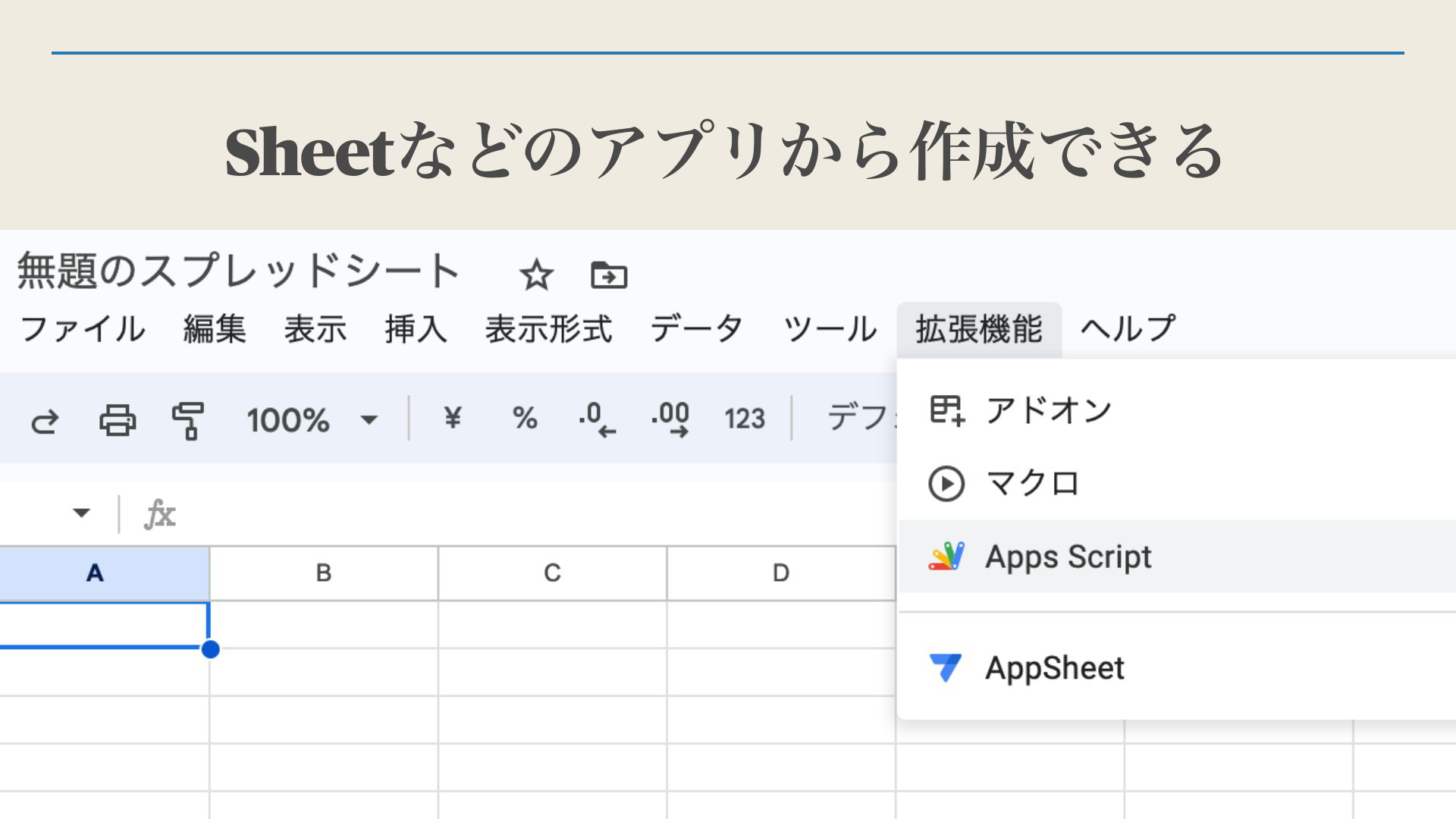
Task: Open the ヘルプ menu
Action: [x=1128, y=329]
